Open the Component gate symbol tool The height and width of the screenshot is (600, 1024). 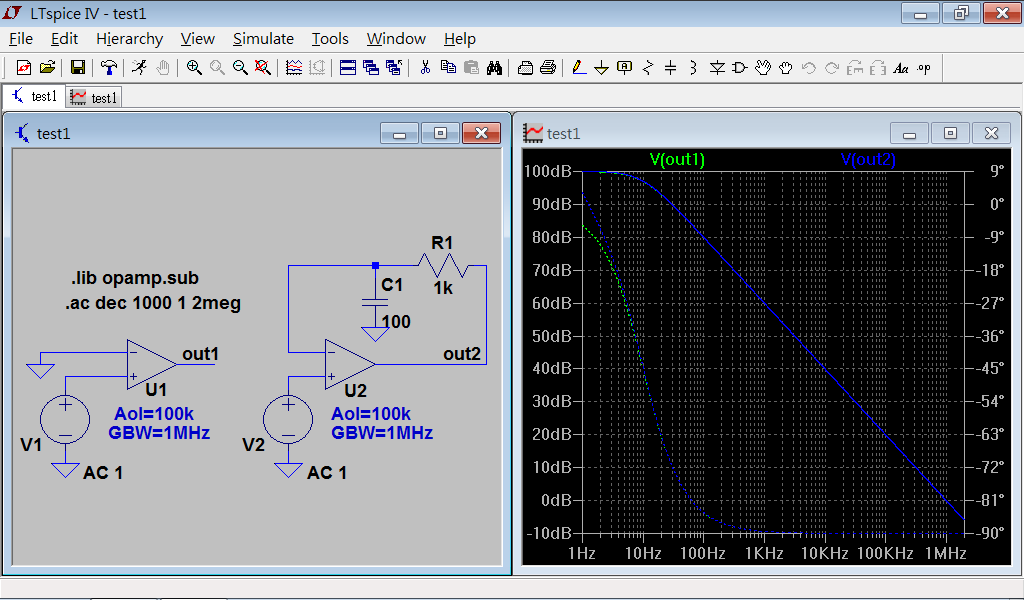tap(740, 67)
